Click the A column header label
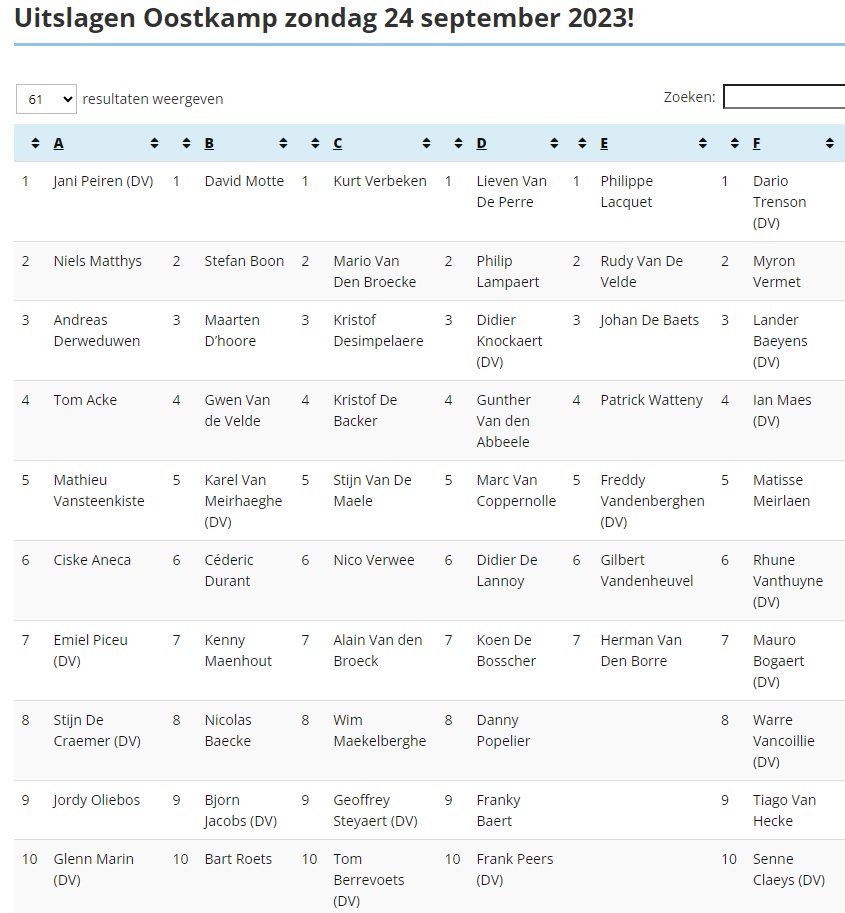 [x=58, y=143]
